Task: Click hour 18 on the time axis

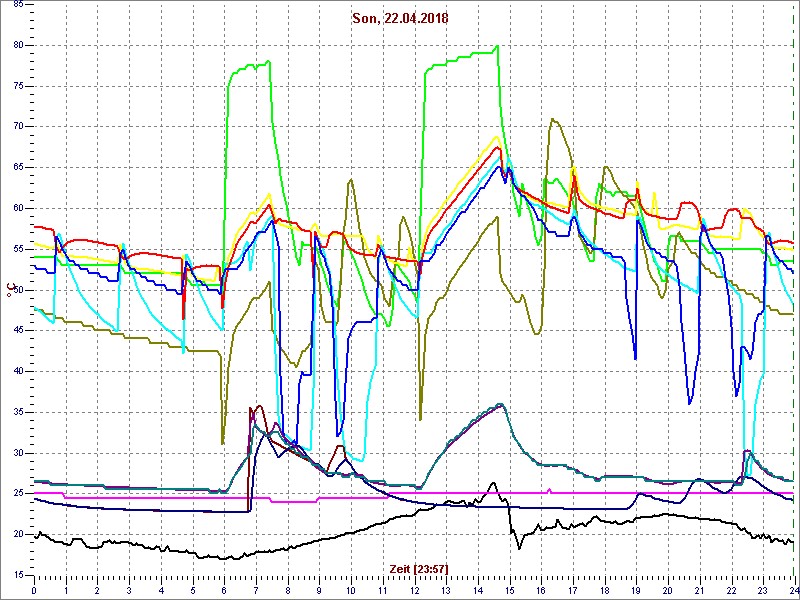Action: (604, 590)
